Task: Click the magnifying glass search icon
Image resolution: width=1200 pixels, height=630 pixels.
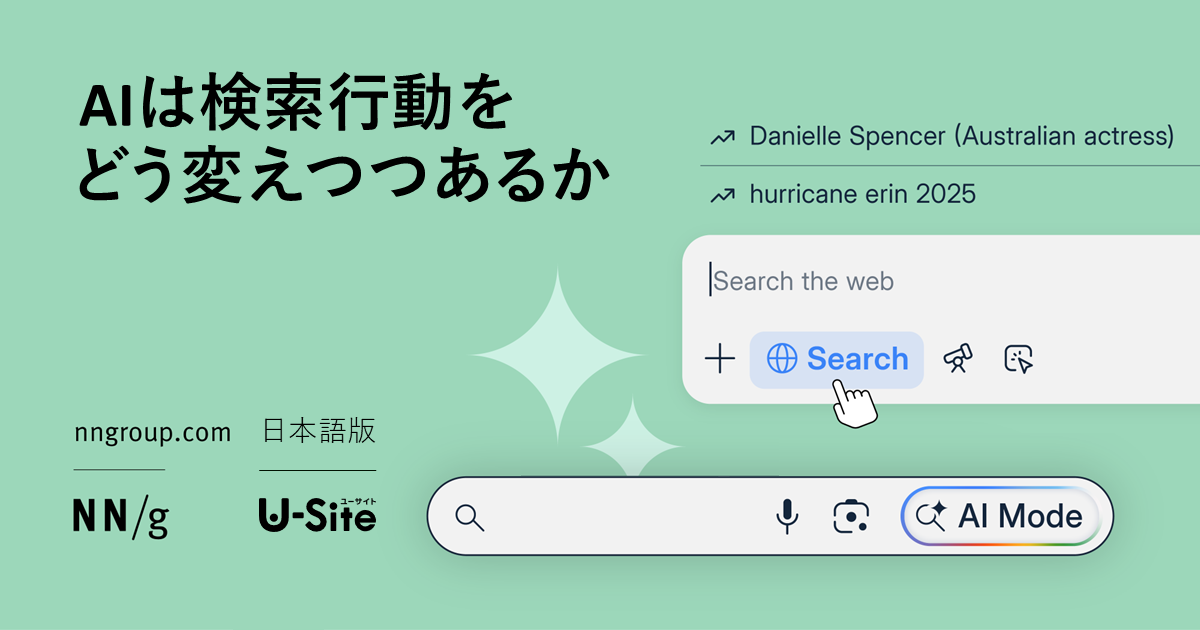Action: click(x=469, y=517)
